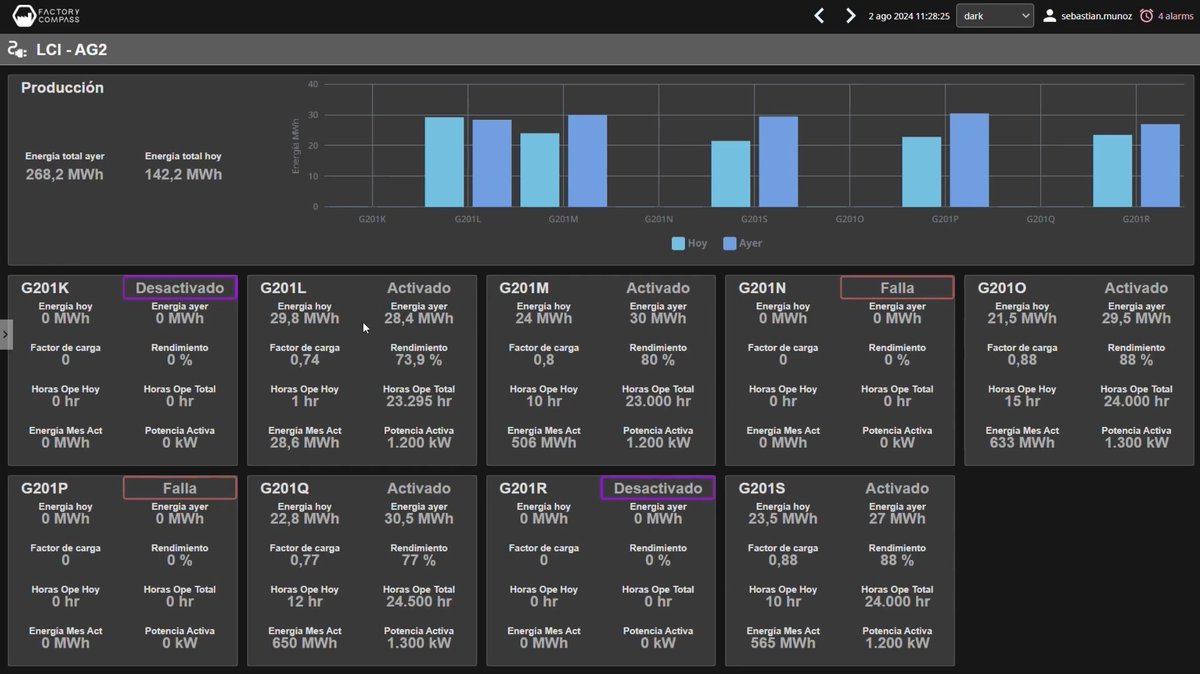The width and height of the screenshot is (1200, 674).
Task: Select the G201O card title
Action: [1003, 288]
